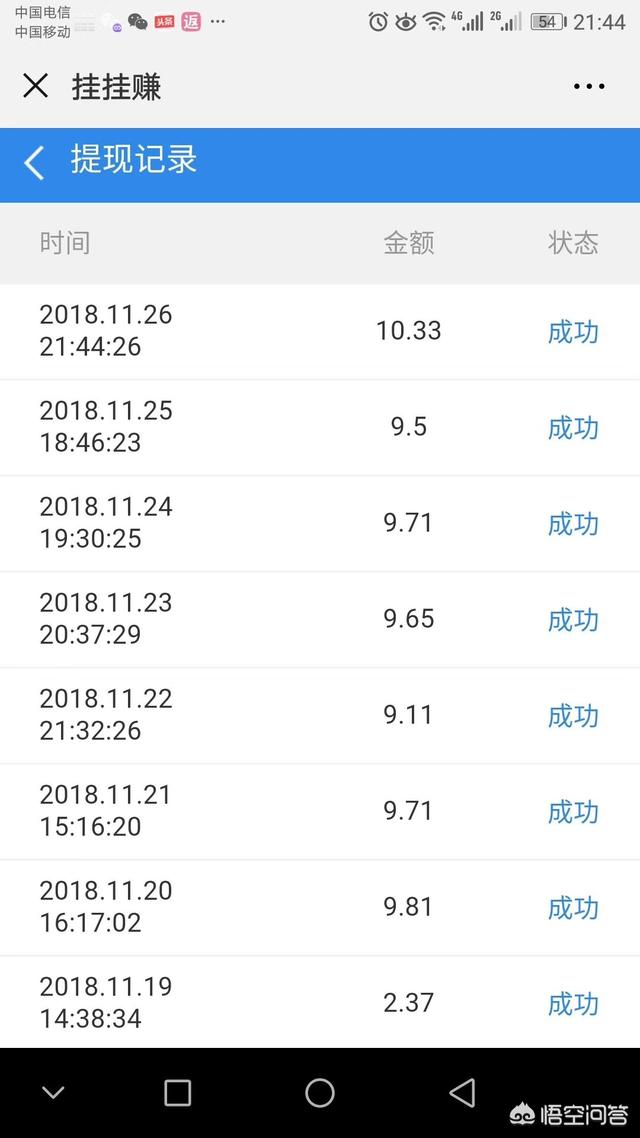Tap the 提现记录 page title
Image resolution: width=640 pixels, height=1138 pixels.
click(134, 161)
